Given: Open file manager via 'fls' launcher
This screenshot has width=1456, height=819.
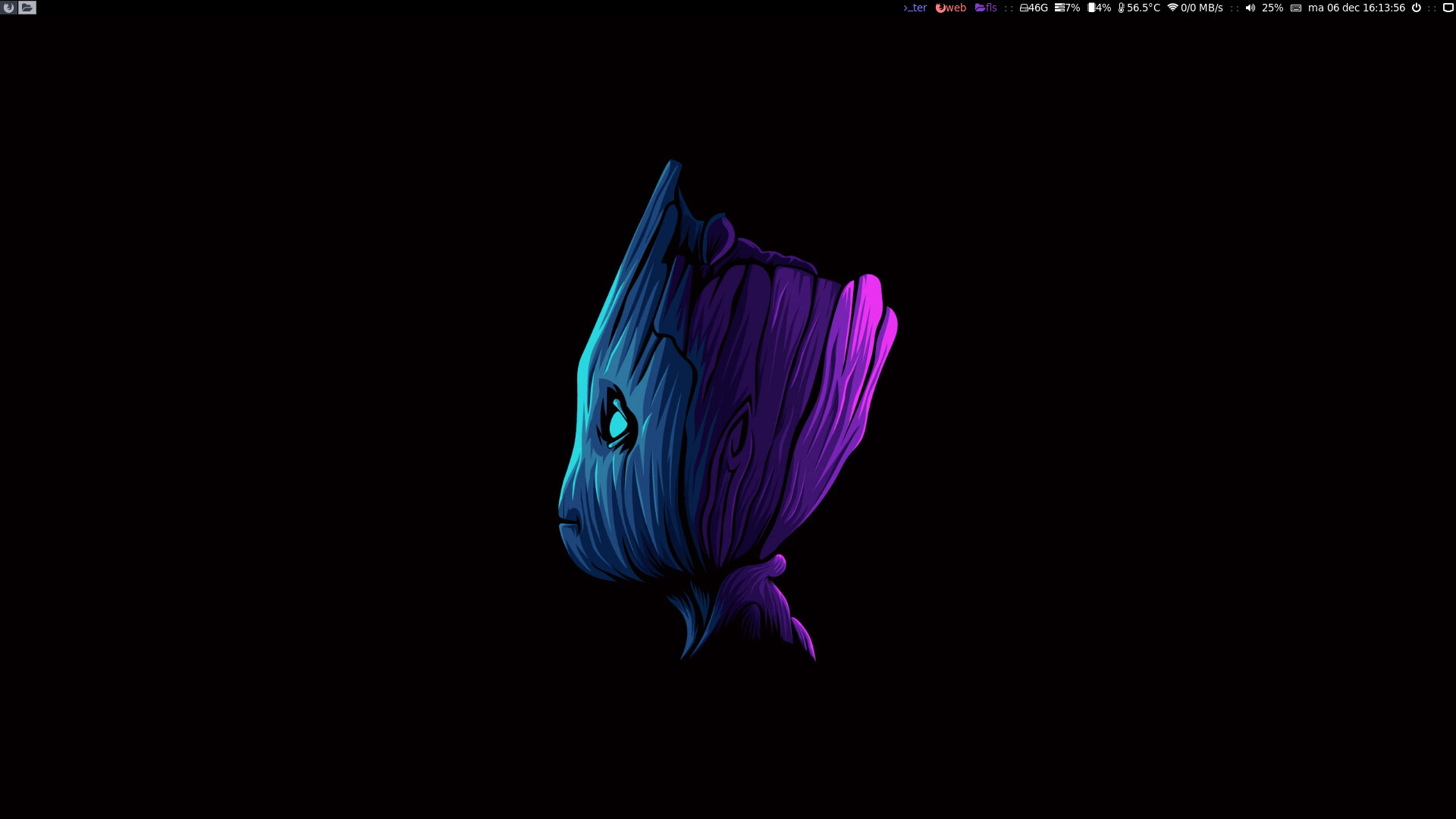Looking at the screenshot, I should (986, 8).
